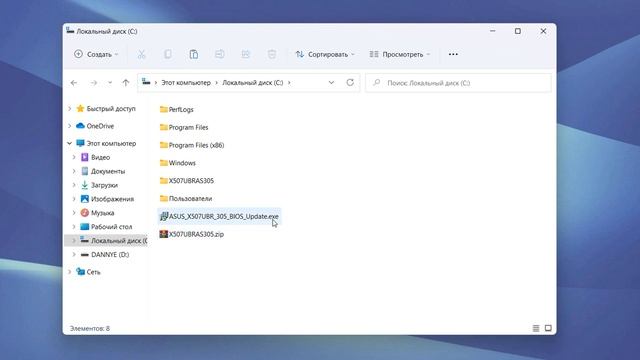Open the Просмотреть view menu
Screen dimensions: 640x360
(x=400, y=54)
